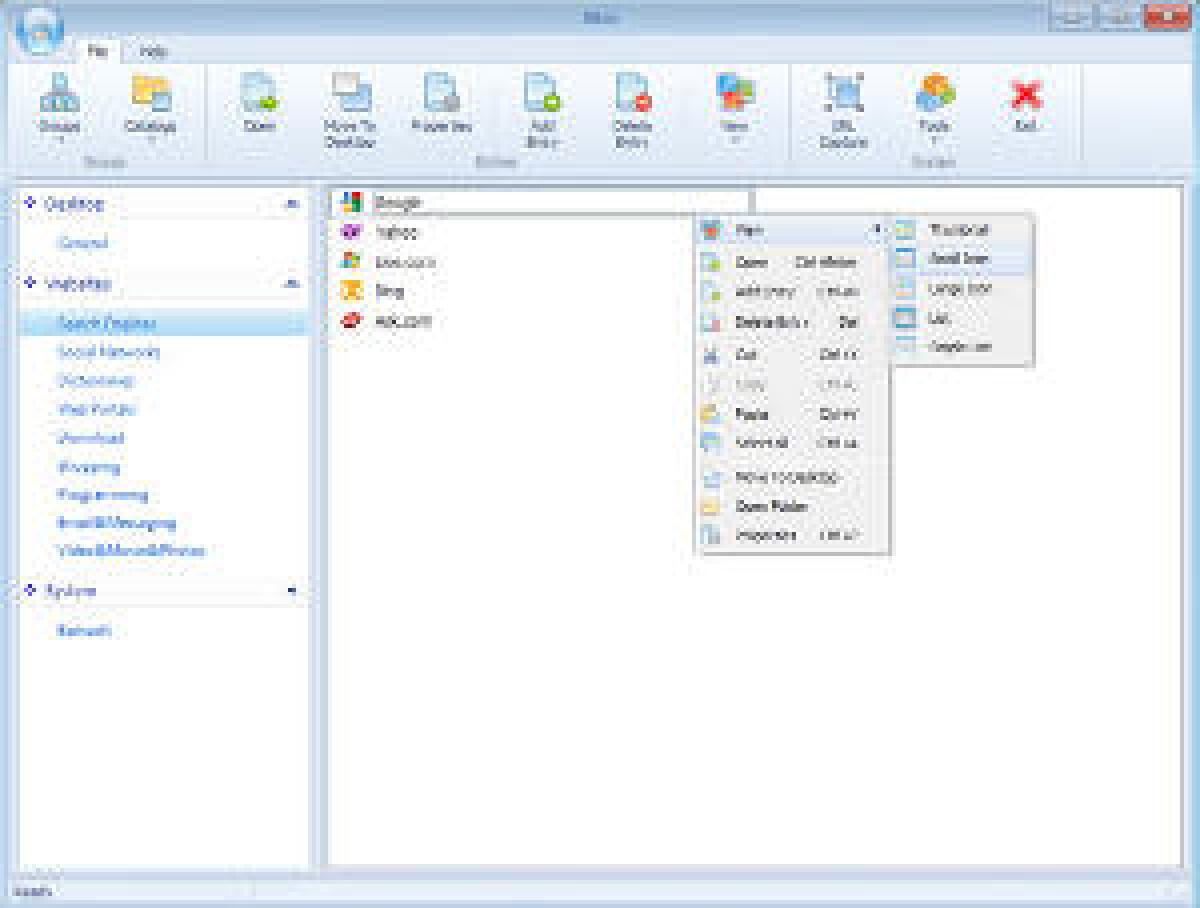Pick List in the View submenu
The image size is (1200, 908).
point(960,318)
